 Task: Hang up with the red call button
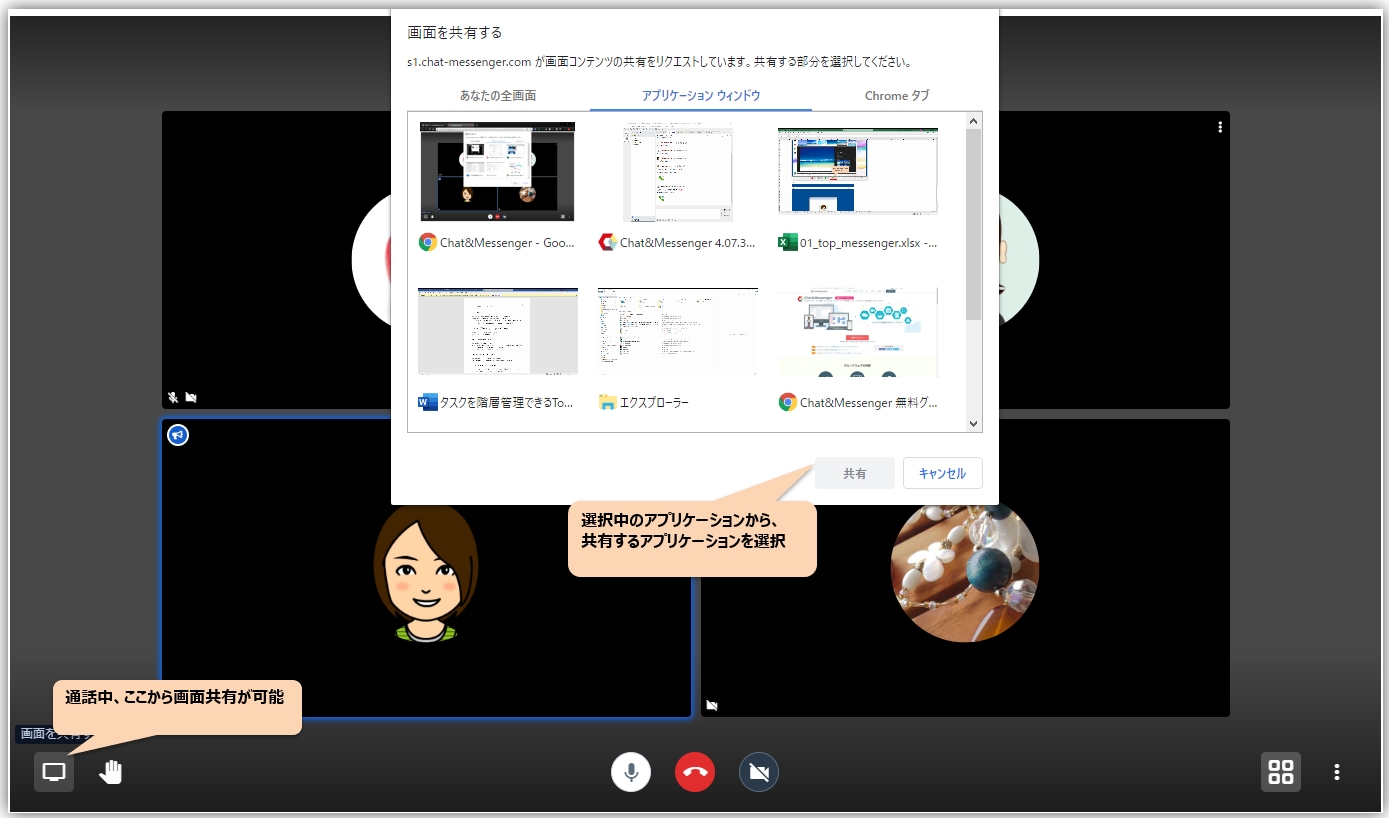tap(695, 772)
